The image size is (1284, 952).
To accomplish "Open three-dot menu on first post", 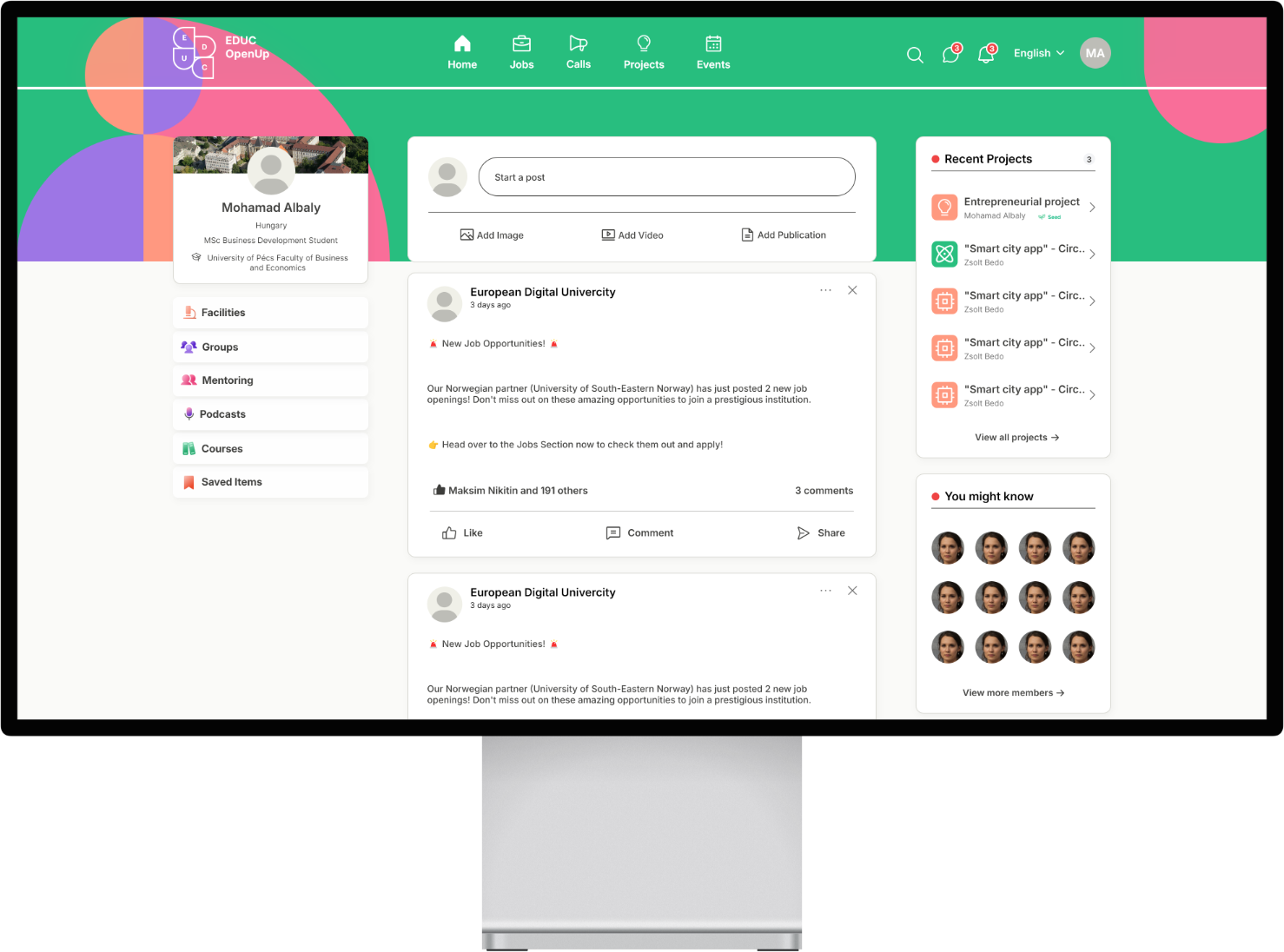I will coord(825,290).
